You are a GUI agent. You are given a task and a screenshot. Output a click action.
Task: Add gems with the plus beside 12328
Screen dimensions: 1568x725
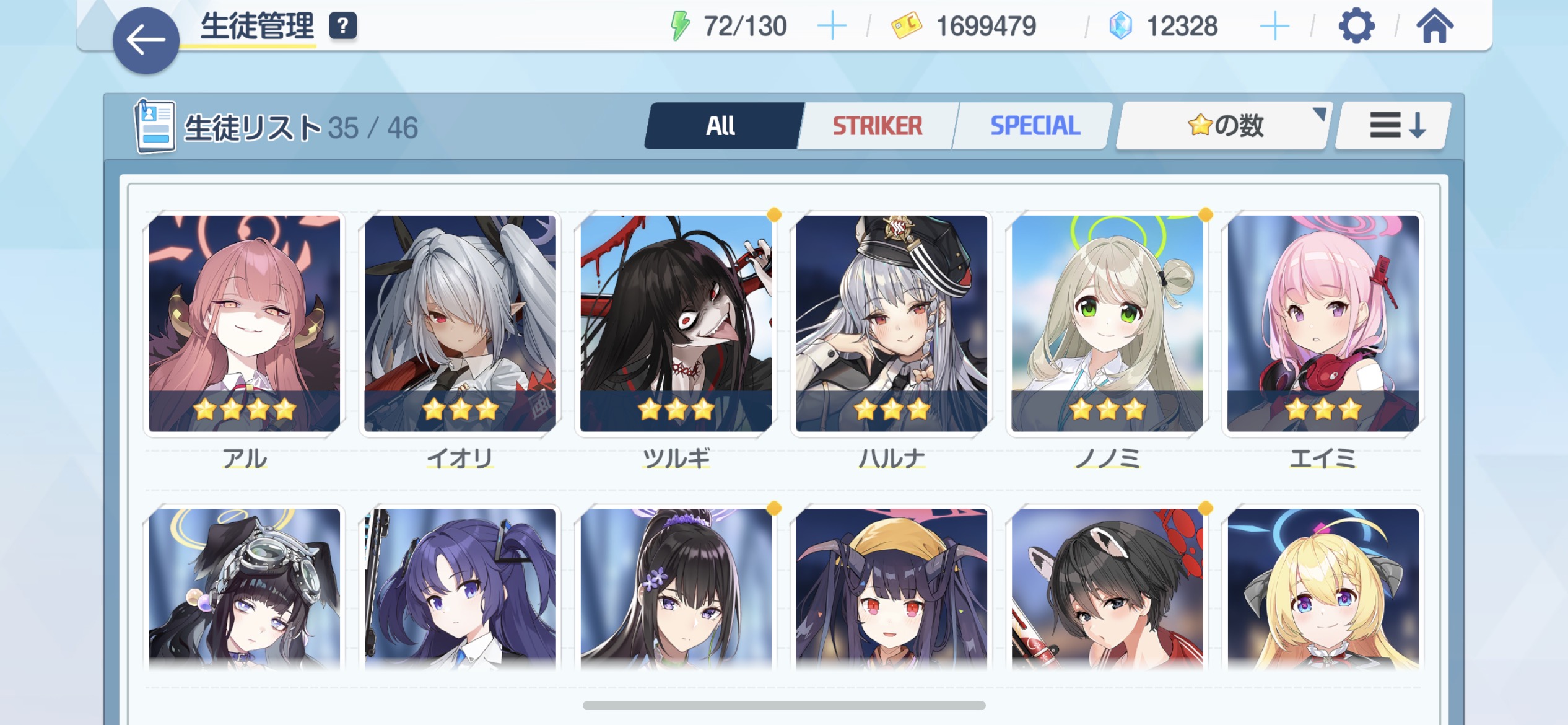pyautogui.click(x=1274, y=27)
